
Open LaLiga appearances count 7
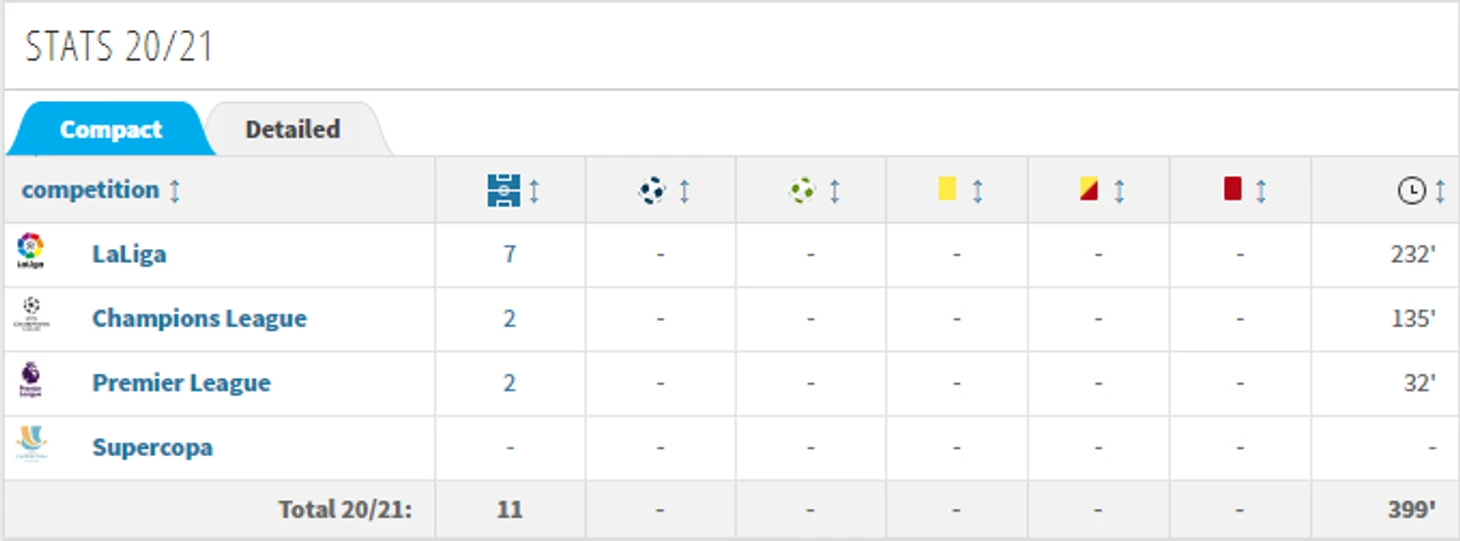coord(510,254)
